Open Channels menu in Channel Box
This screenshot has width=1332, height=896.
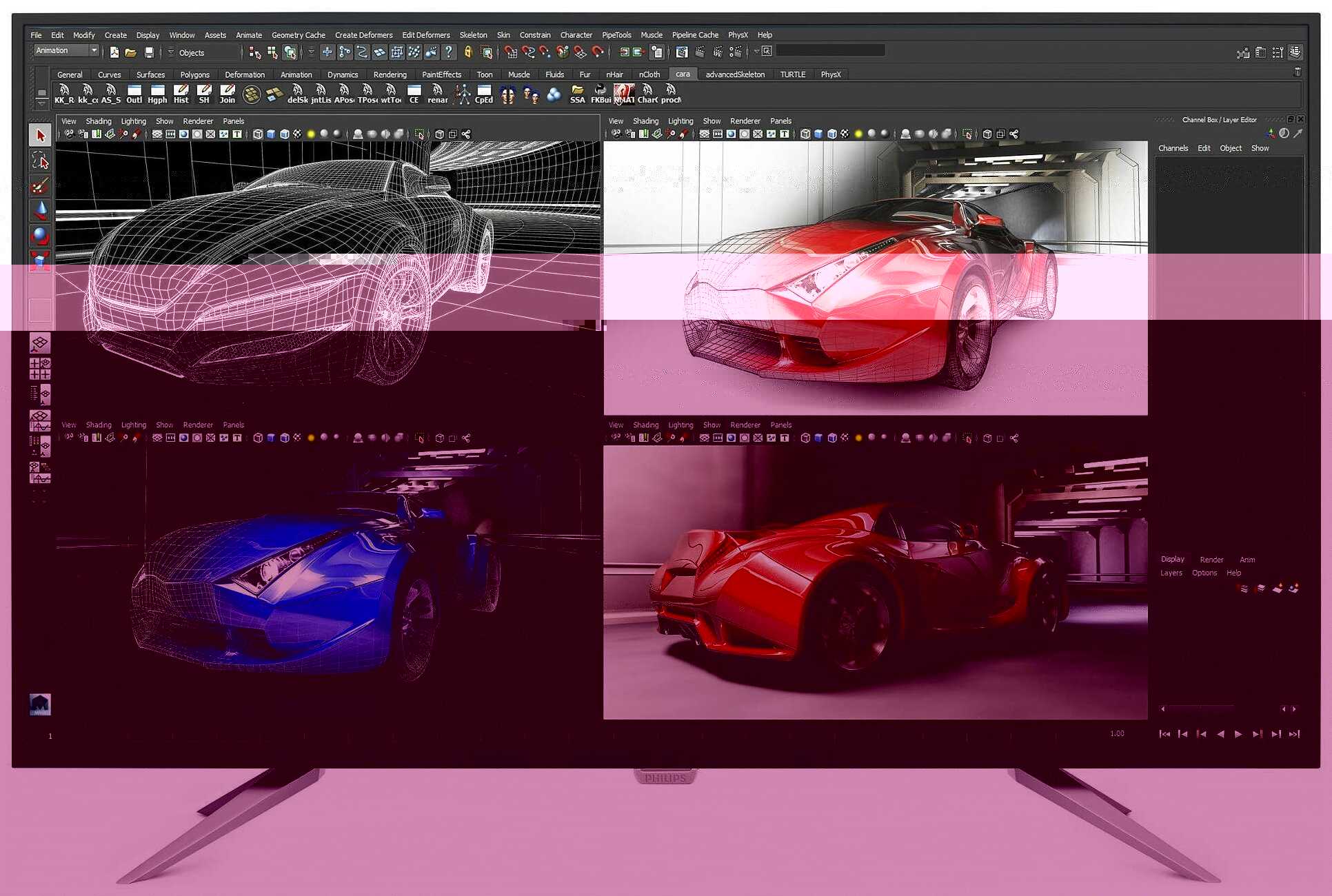pyautogui.click(x=1172, y=148)
